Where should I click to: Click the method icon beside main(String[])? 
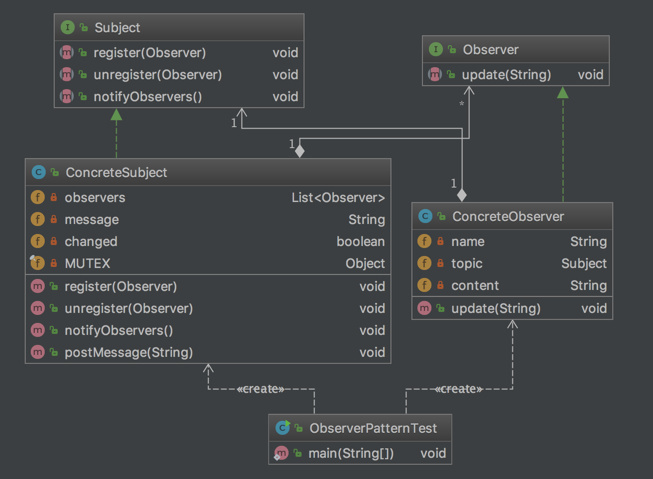click(282, 453)
